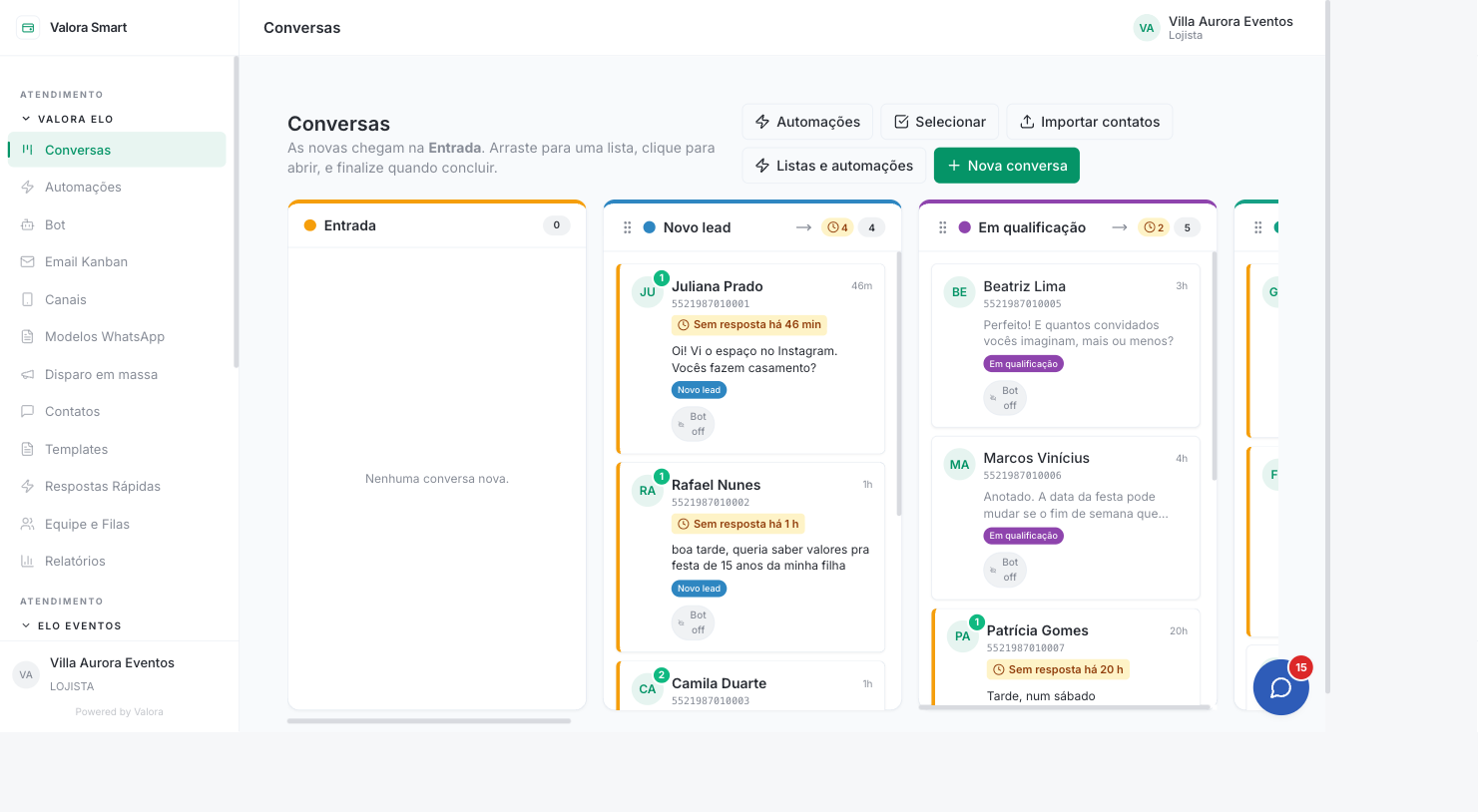Click the PA avatar of Patrícia Gomes
The height and width of the screenshot is (812, 1478).
point(962,636)
